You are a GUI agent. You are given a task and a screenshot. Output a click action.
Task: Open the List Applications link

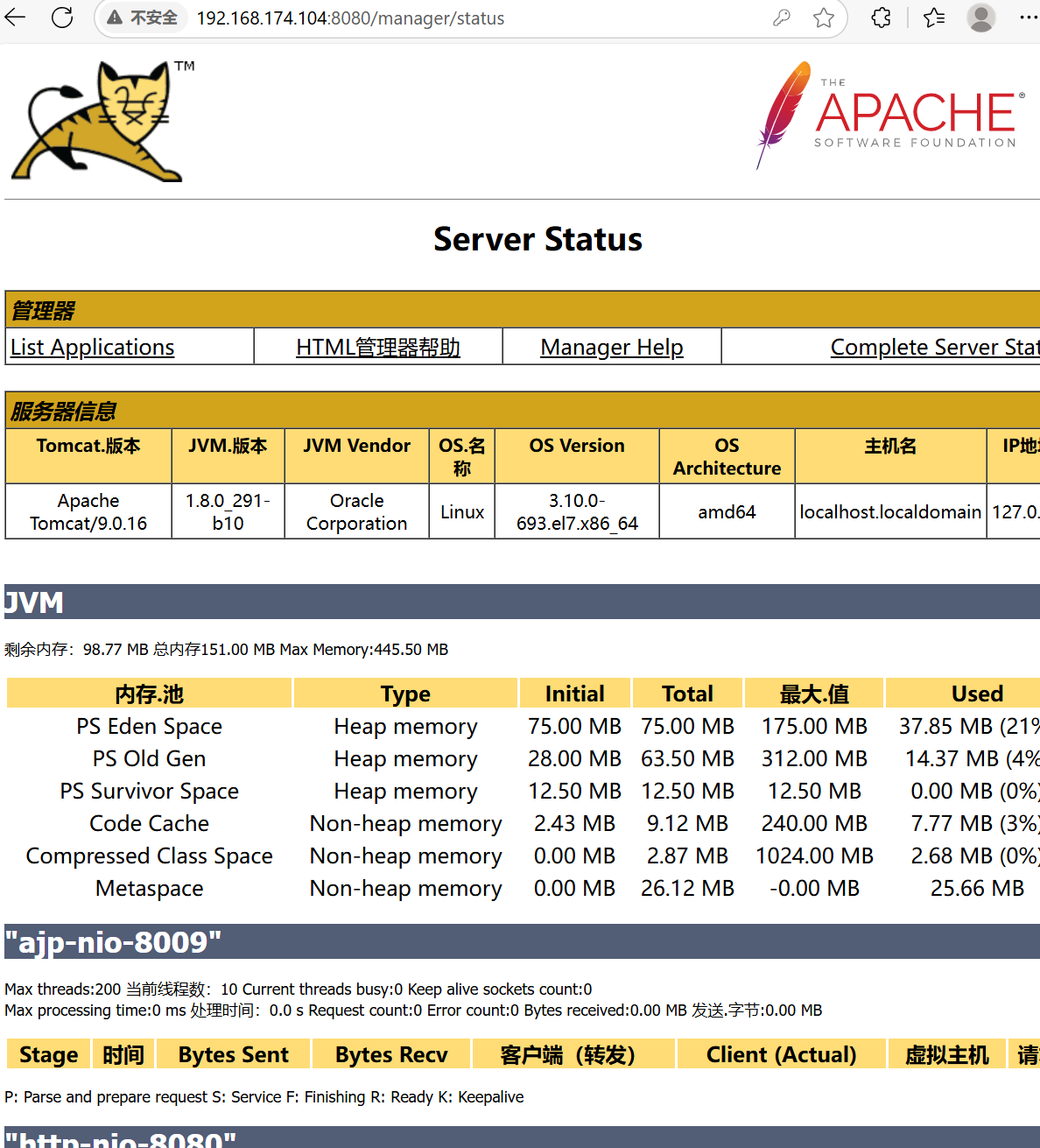pos(92,347)
